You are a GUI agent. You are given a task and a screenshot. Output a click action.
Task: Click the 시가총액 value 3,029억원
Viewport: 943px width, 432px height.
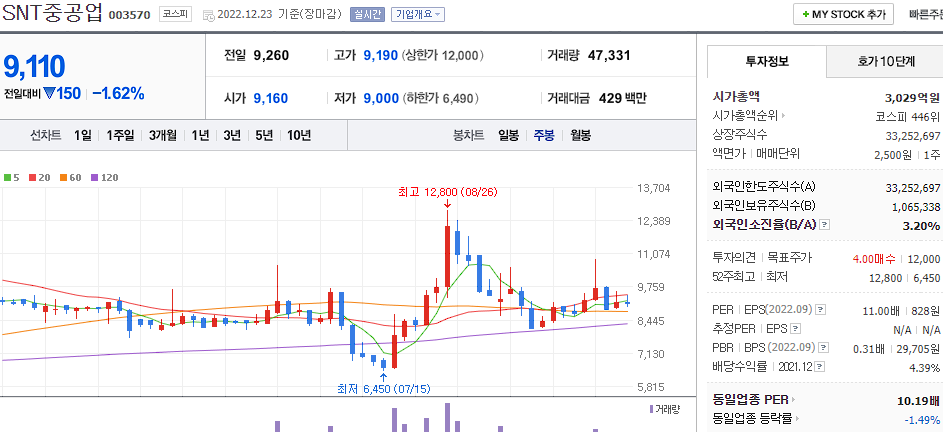[x=912, y=97]
